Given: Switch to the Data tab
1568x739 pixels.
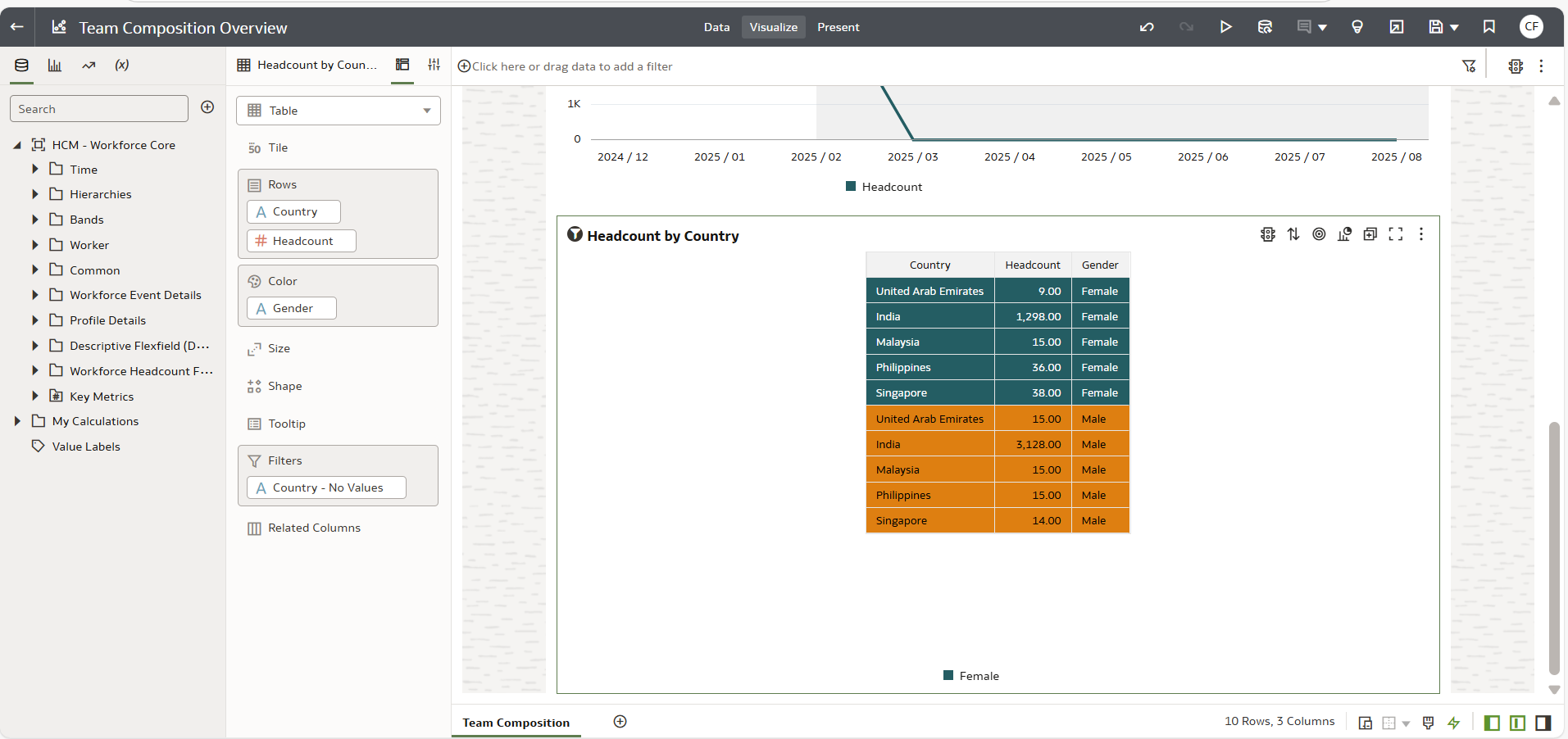Looking at the screenshot, I should point(716,27).
